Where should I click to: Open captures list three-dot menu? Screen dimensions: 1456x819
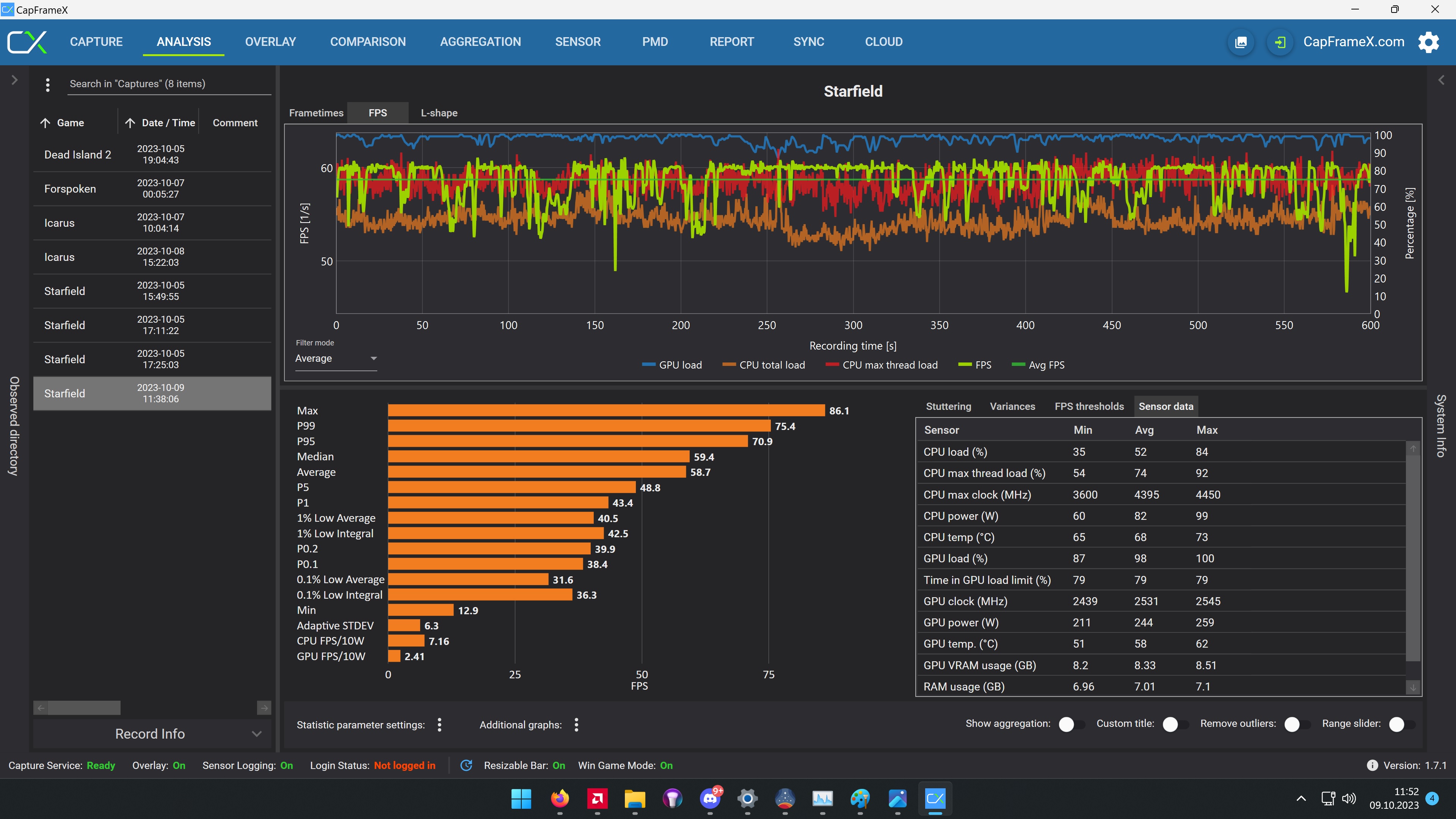pos(47,84)
